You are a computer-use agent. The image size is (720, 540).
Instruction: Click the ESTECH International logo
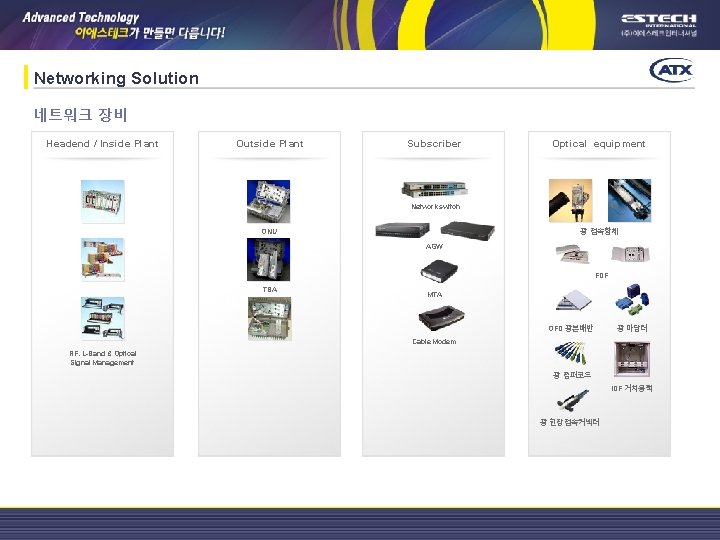pos(659,25)
